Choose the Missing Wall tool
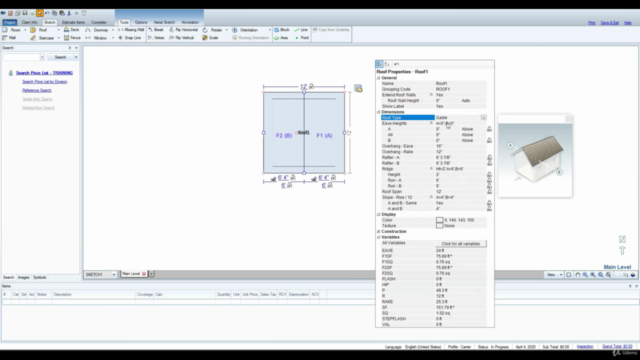This screenshot has height=360, width=640. (x=131, y=30)
